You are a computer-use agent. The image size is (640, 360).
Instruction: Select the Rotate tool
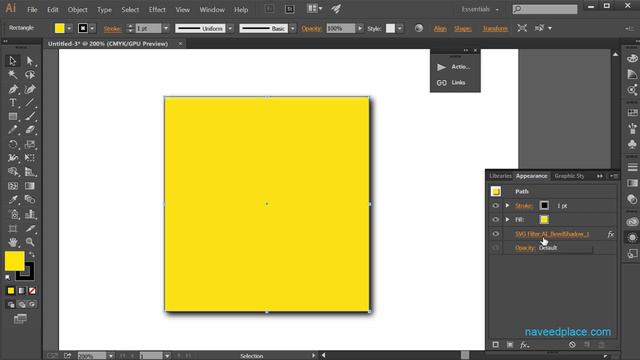click(13, 144)
